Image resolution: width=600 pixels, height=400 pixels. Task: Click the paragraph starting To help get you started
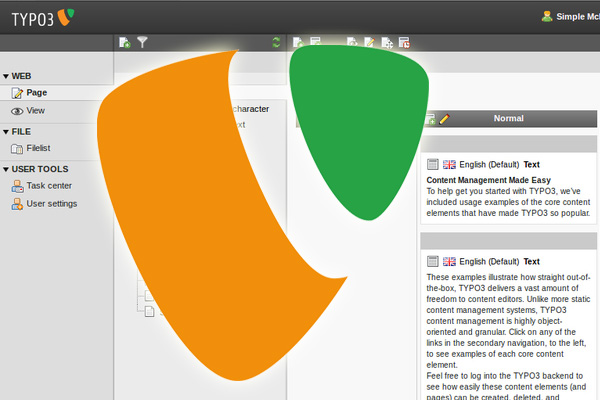509,202
